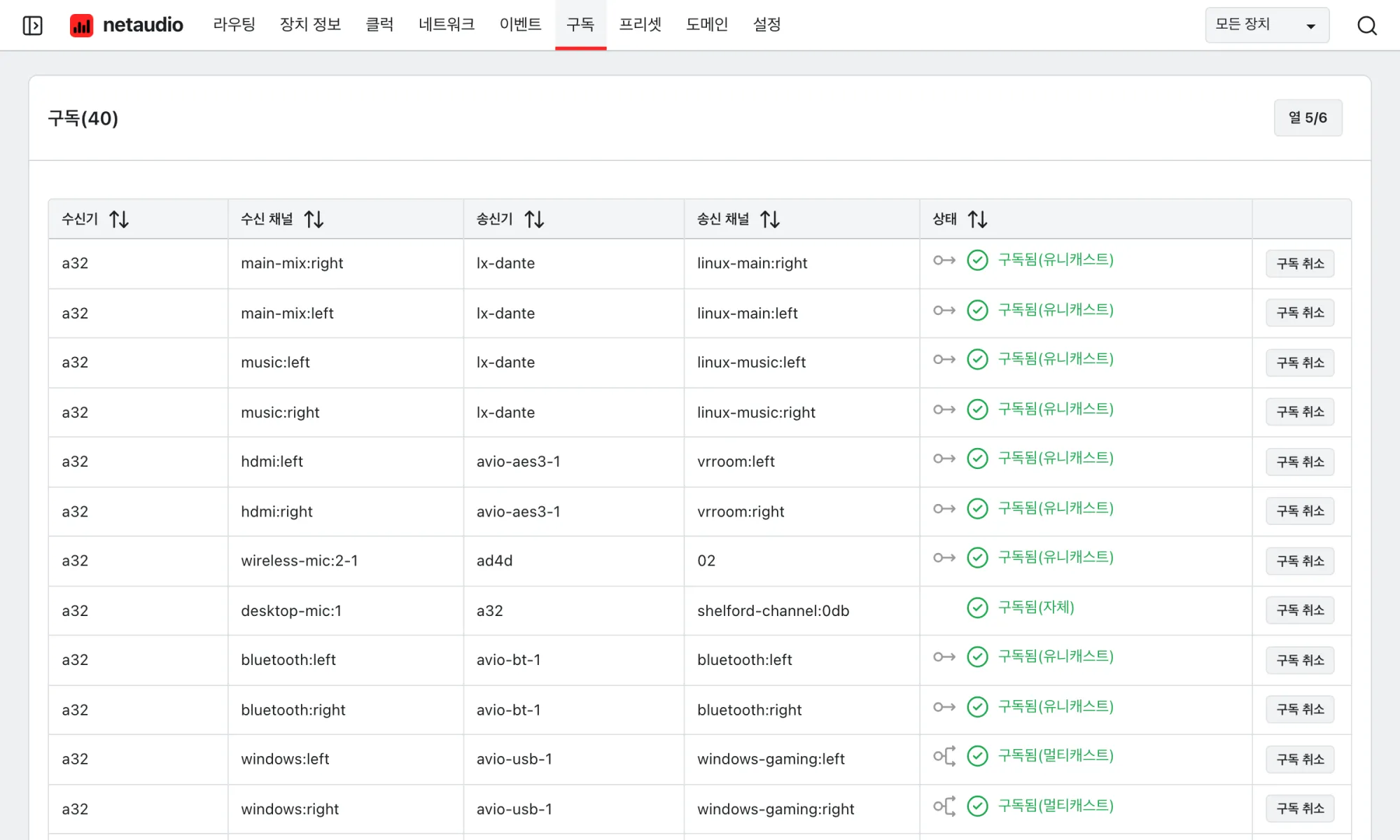The width and height of the screenshot is (1400, 840).
Task: Switch to 장치 정보 tab
Action: coord(310,25)
